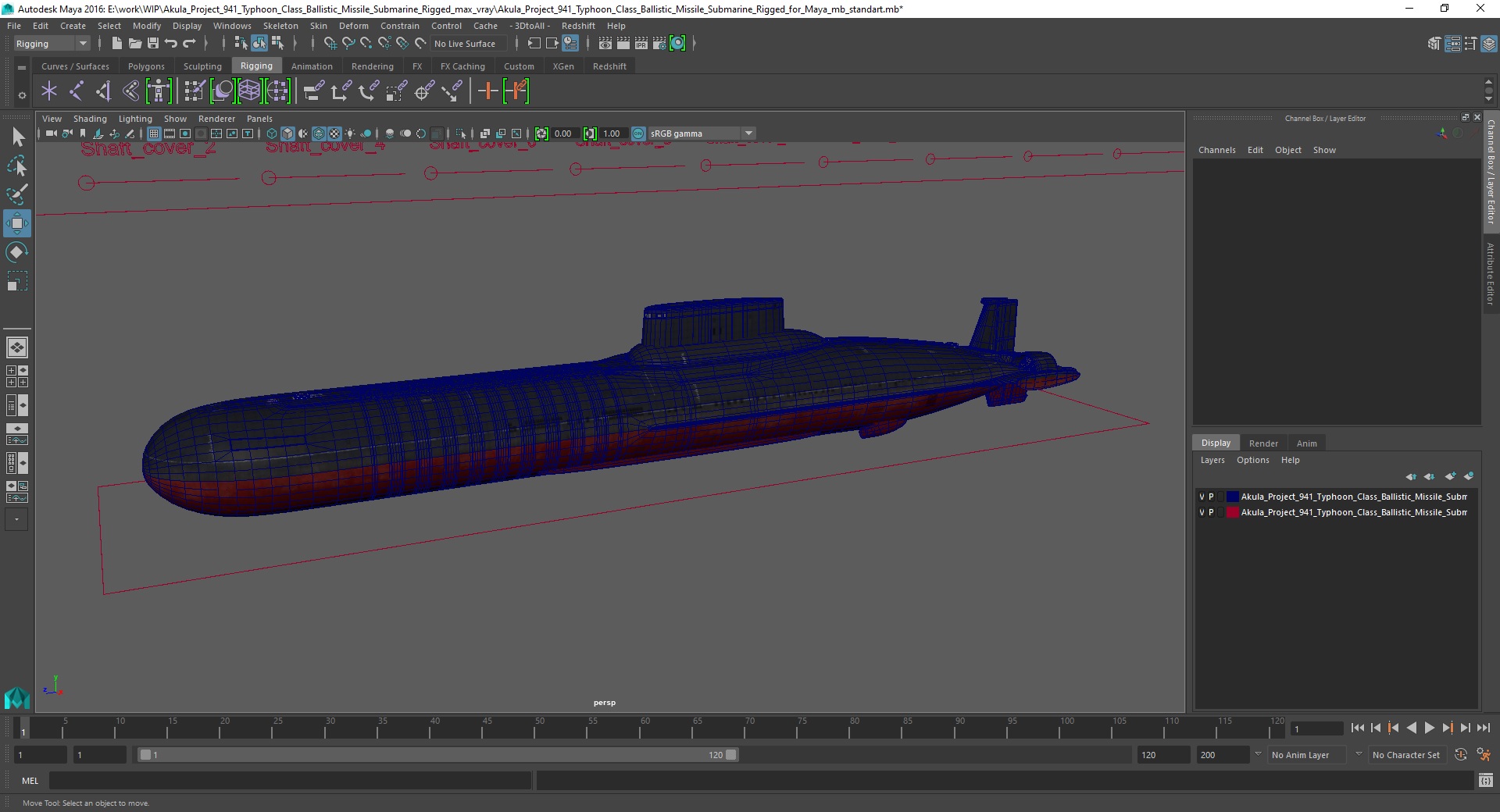The image size is (1500, 812).
Task: Open the sRGB gamma view transform dropdown
Action: pos(702,134)
